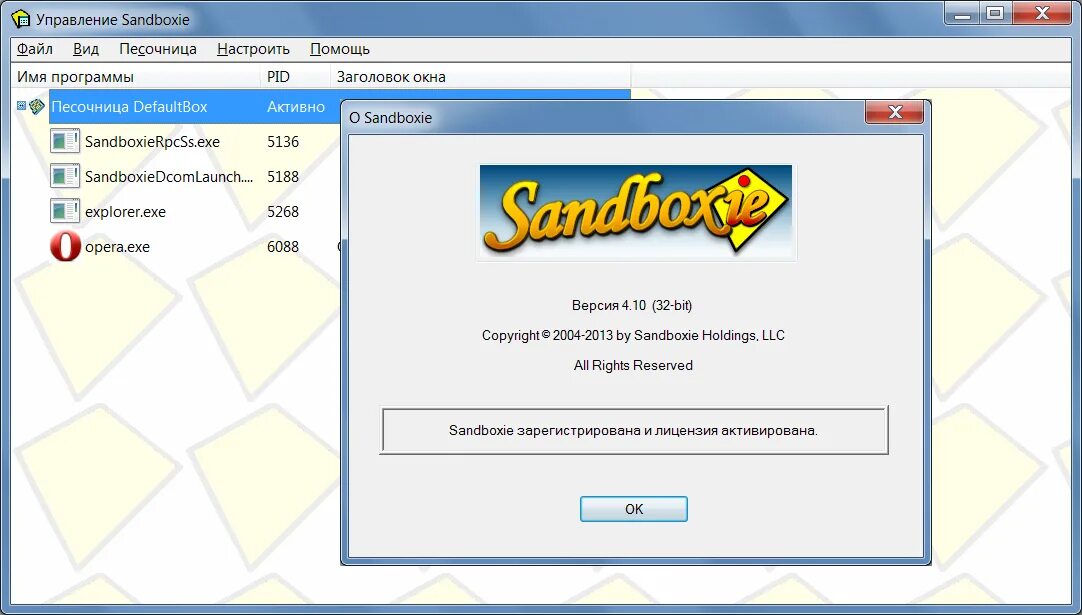Screen dimensions: 1082x615
Task: Open the Вид menu
Action: pyautogui.click(x=86, y=49)
